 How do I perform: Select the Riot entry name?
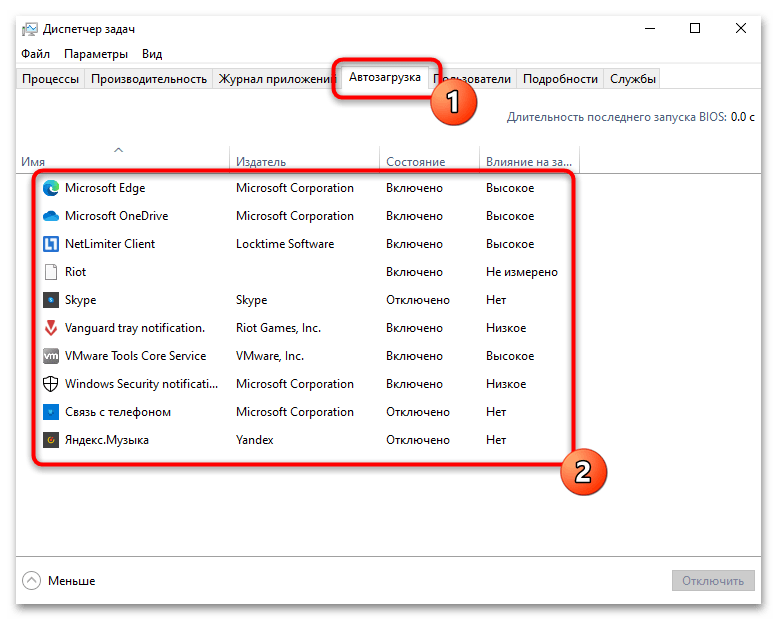(75, 272)
